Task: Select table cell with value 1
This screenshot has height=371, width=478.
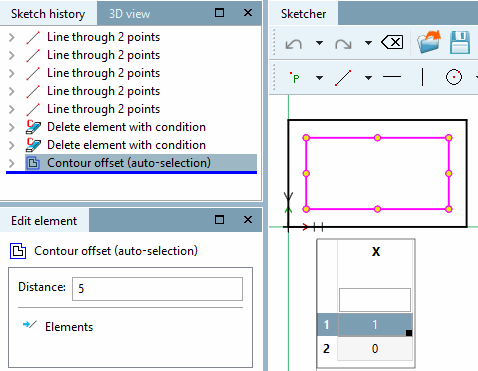Action: point(375,324)
